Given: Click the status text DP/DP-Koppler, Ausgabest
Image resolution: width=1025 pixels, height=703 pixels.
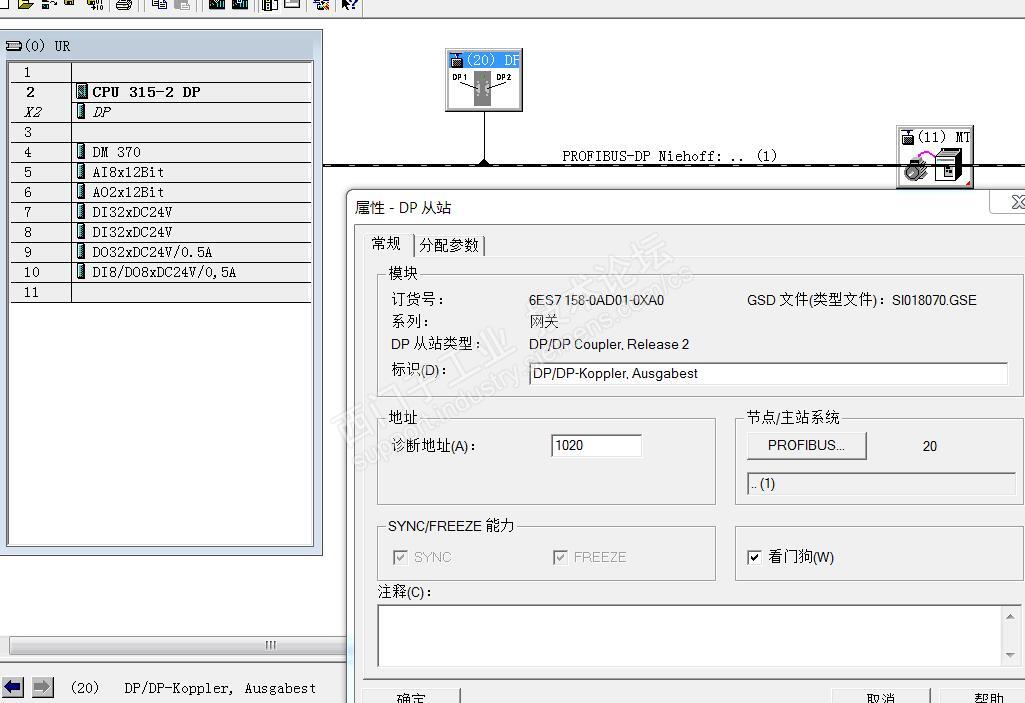Looking at the screenshot, I should (220, 688).
